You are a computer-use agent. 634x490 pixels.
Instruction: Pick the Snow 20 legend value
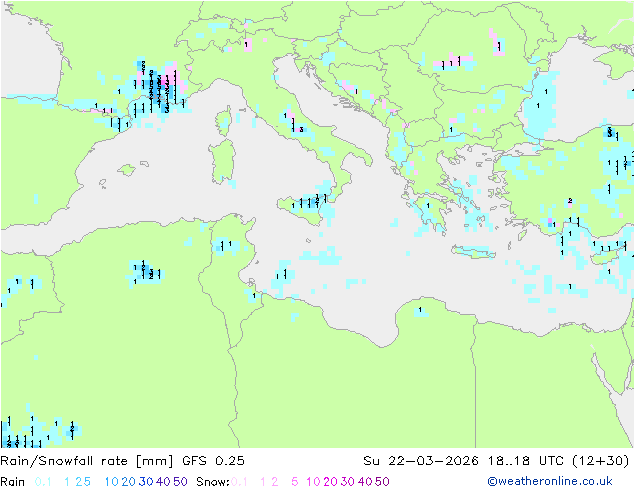(x=330, y=482)
